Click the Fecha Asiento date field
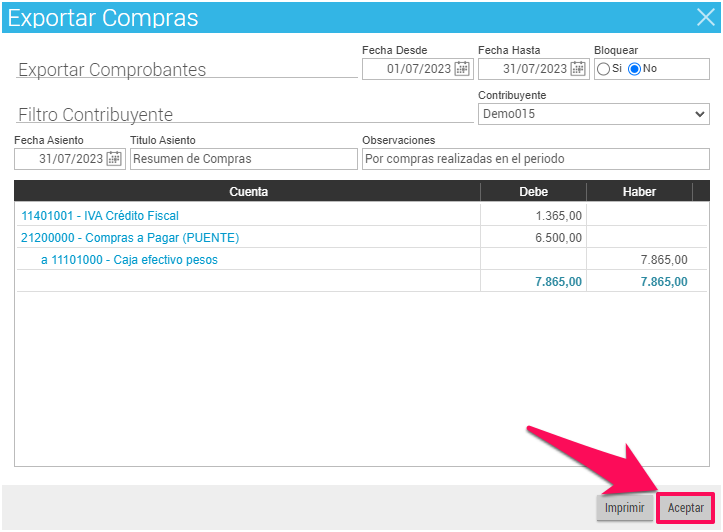The image size is (723, 532). click(x=62, y=159)
